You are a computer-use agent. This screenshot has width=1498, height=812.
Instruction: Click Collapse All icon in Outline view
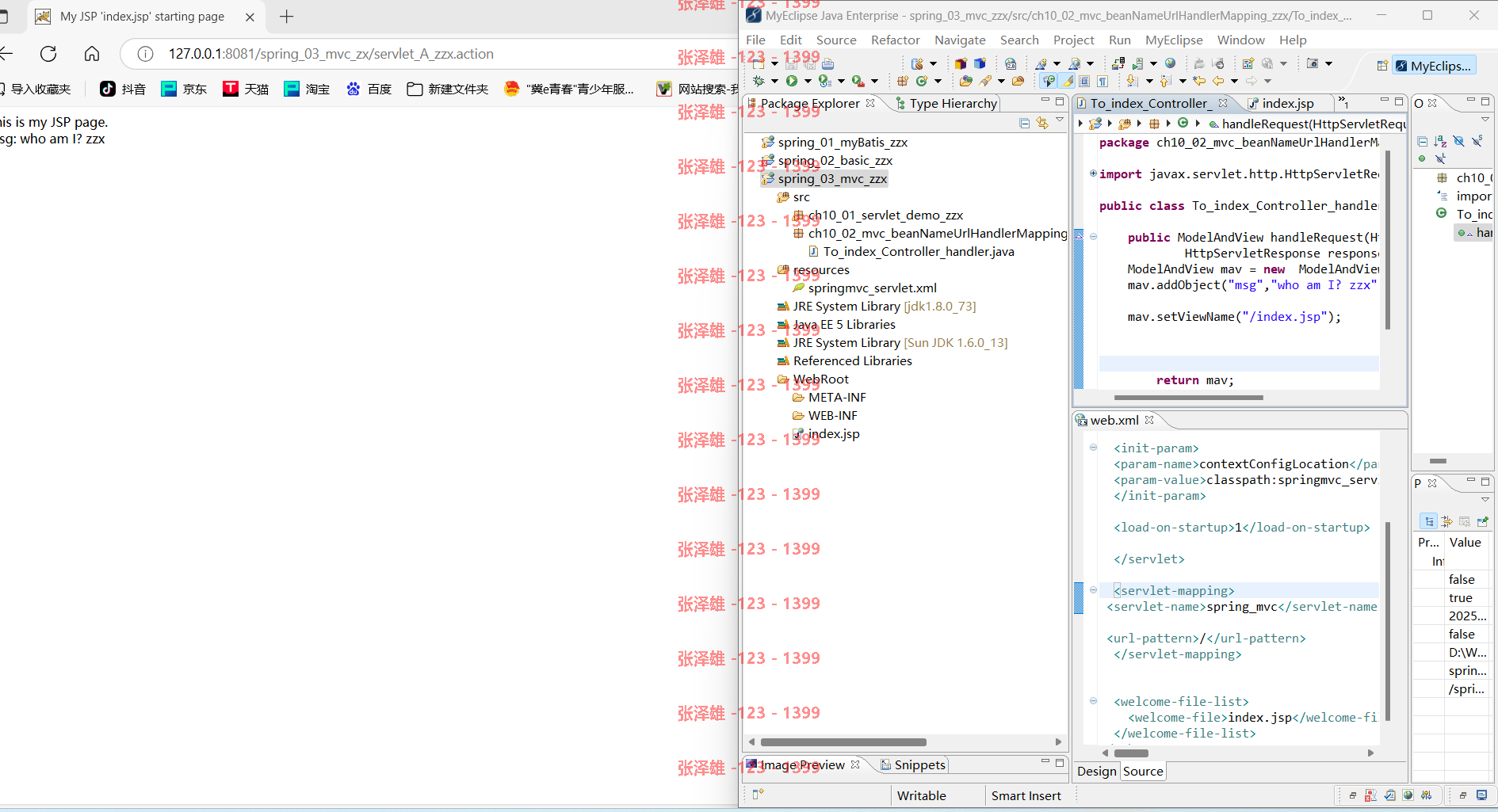[x=1423, y=141]
